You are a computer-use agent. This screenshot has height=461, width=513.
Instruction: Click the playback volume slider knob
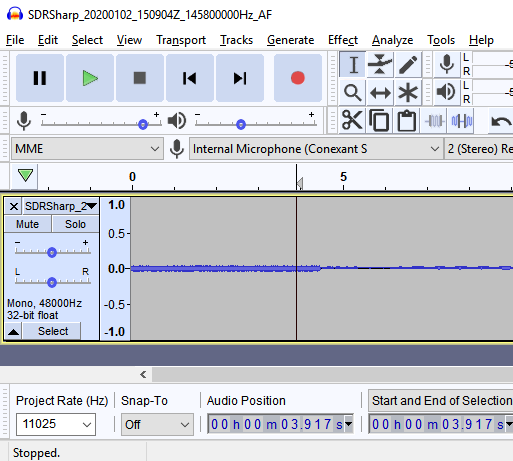pyautogui.click(x=241, y=125)
